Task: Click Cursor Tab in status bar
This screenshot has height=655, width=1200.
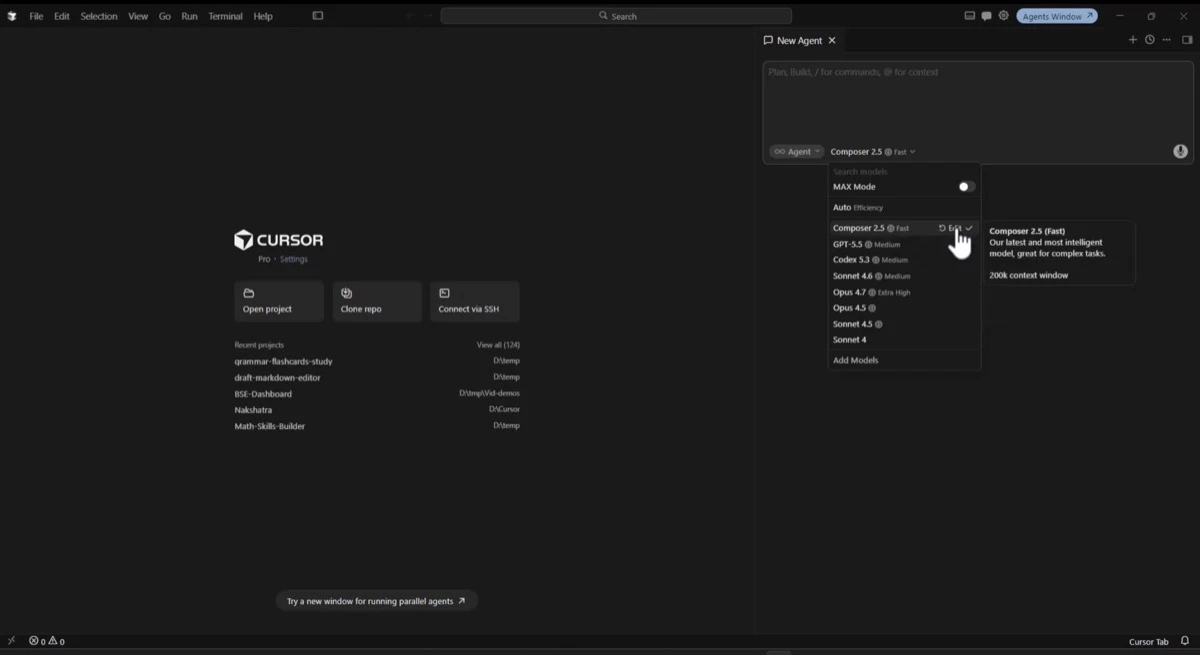Action: [1149, 641]
